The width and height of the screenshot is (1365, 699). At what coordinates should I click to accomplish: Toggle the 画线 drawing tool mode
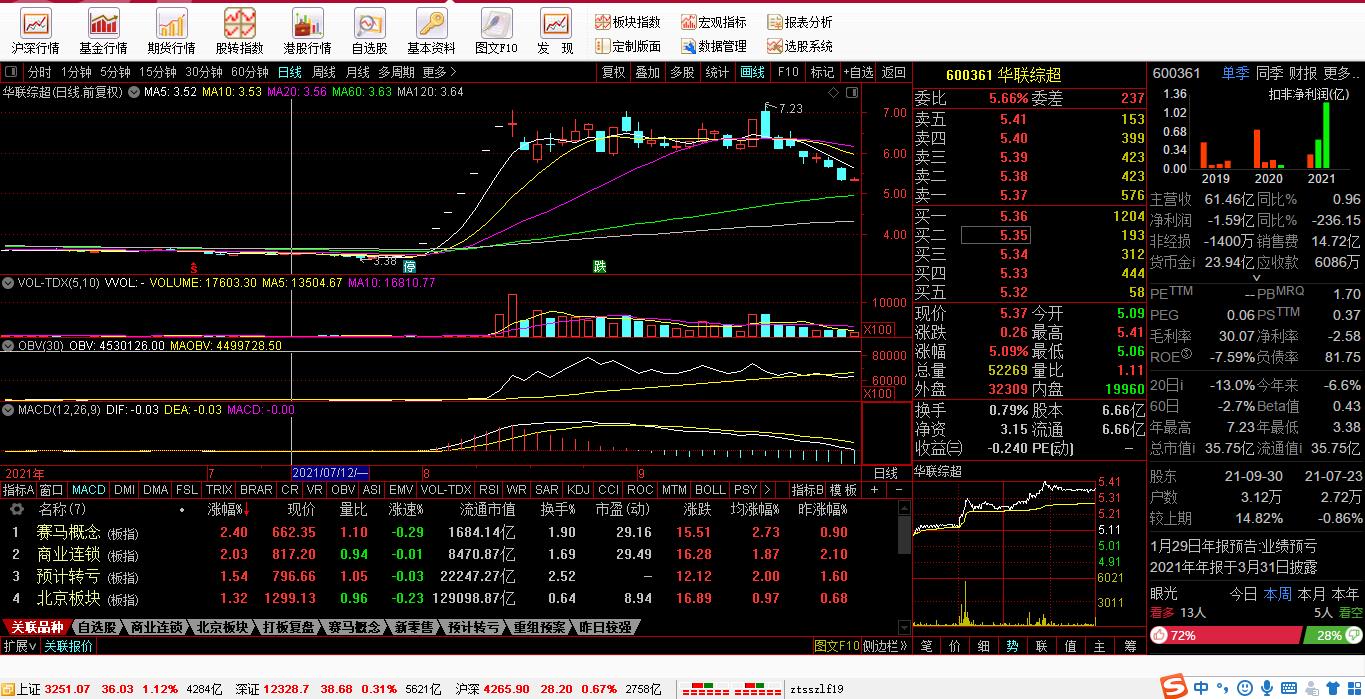point(752,72)
